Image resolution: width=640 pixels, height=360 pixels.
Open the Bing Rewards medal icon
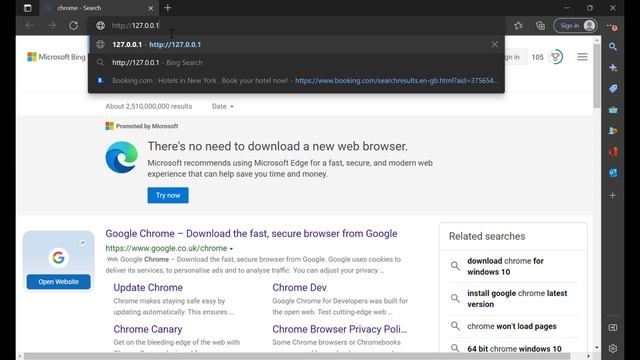[x=556, y=57]
